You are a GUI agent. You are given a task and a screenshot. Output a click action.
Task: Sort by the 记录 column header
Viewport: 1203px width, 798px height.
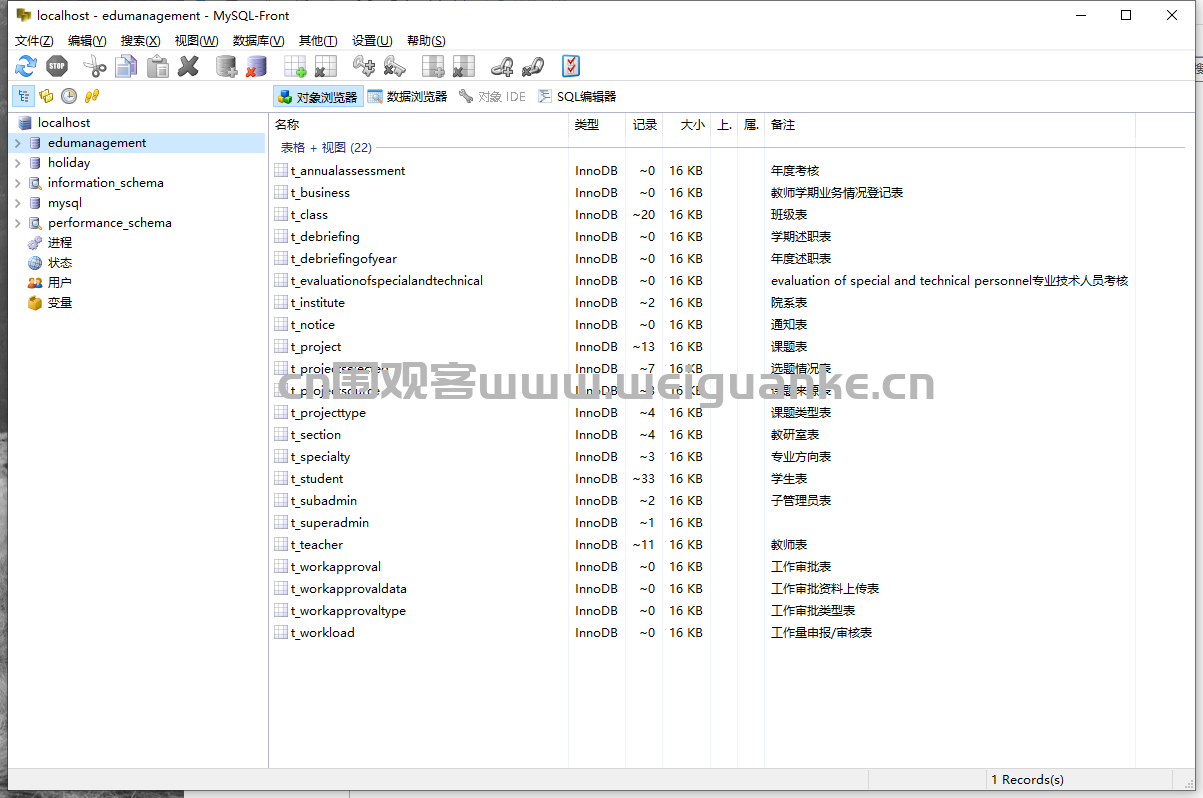tap(645, 125)
